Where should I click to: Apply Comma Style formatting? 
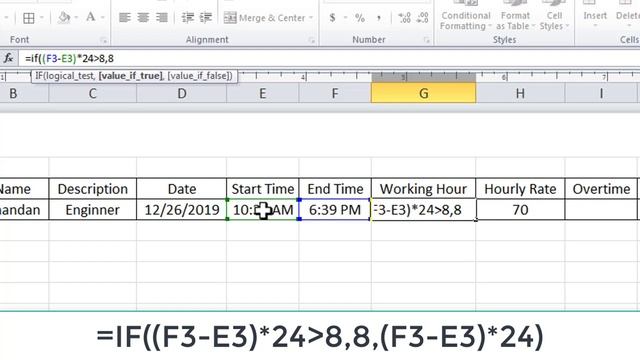click(379, 18)
